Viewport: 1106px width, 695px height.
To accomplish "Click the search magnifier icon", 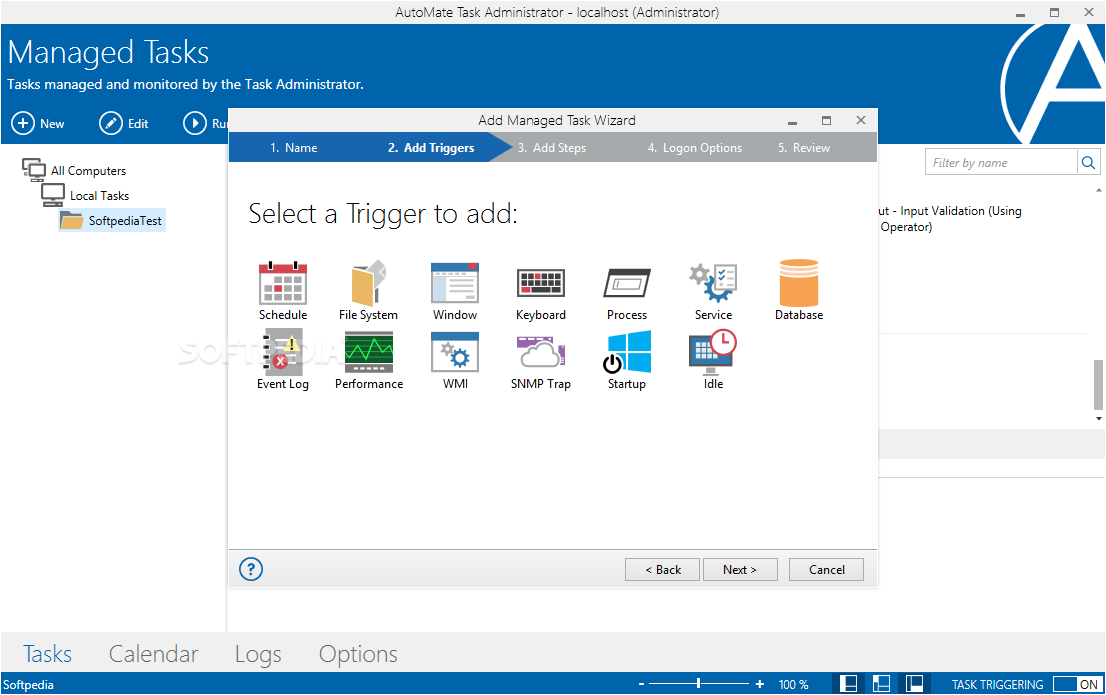I will [1088, 163].
